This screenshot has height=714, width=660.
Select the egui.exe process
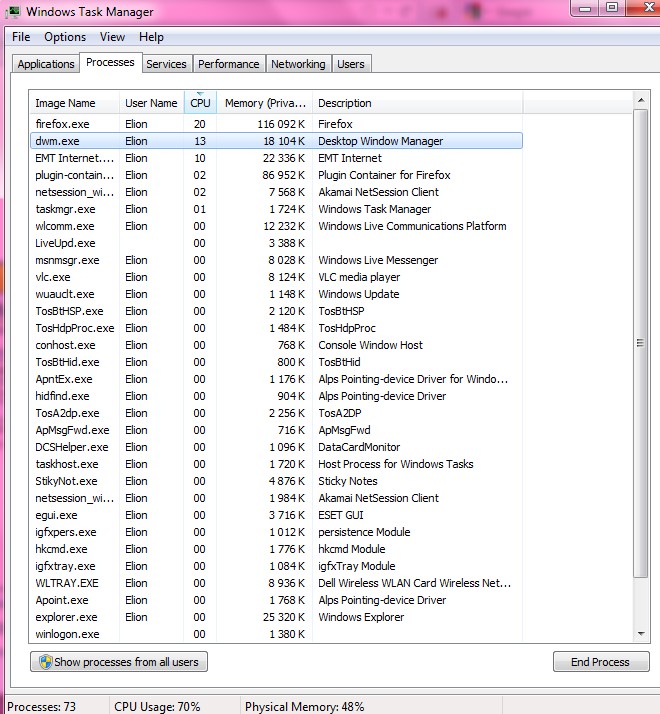pyautogui.click(x=276, y=515)
